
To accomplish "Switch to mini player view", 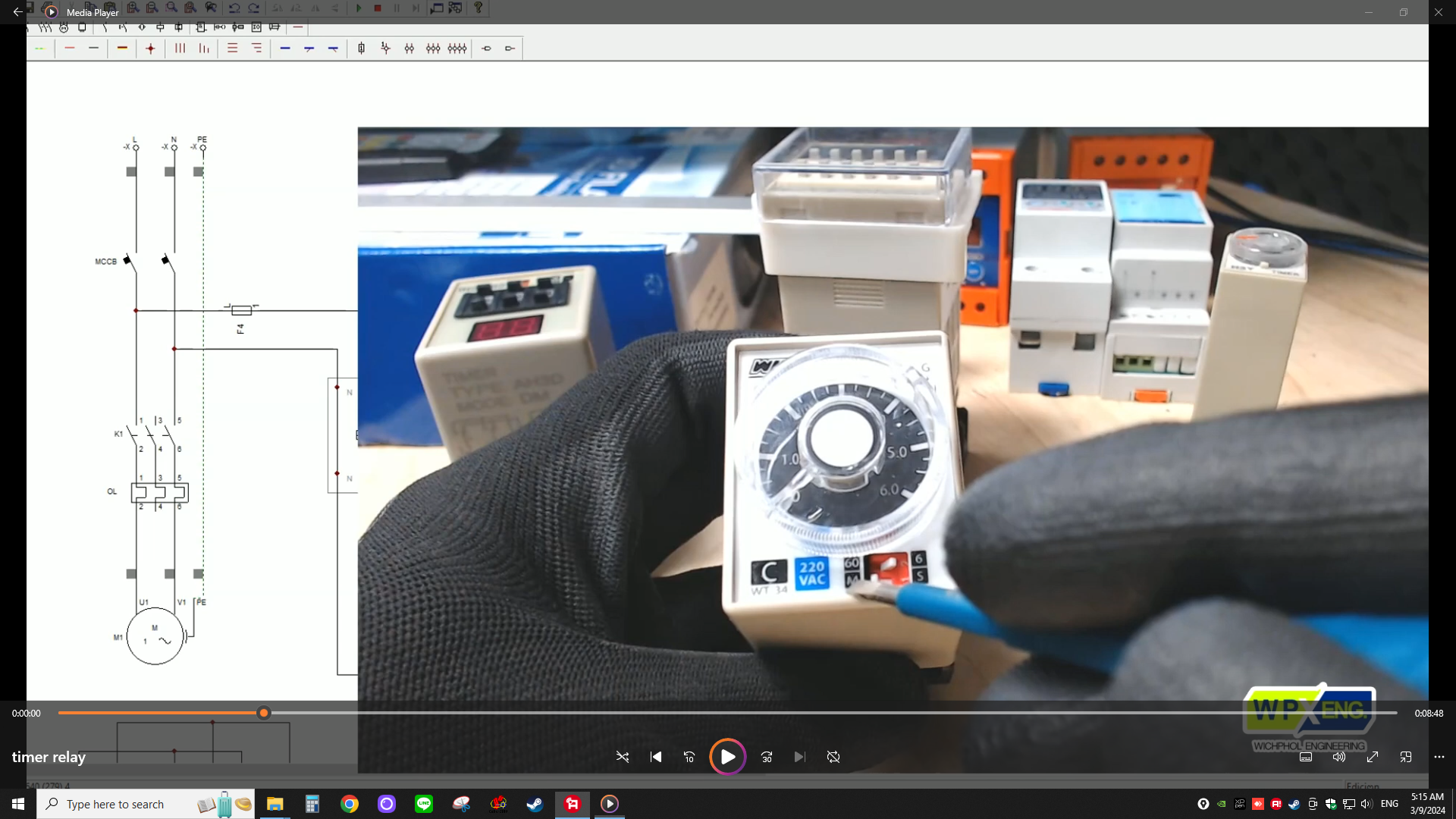I will click(1406, 757).
